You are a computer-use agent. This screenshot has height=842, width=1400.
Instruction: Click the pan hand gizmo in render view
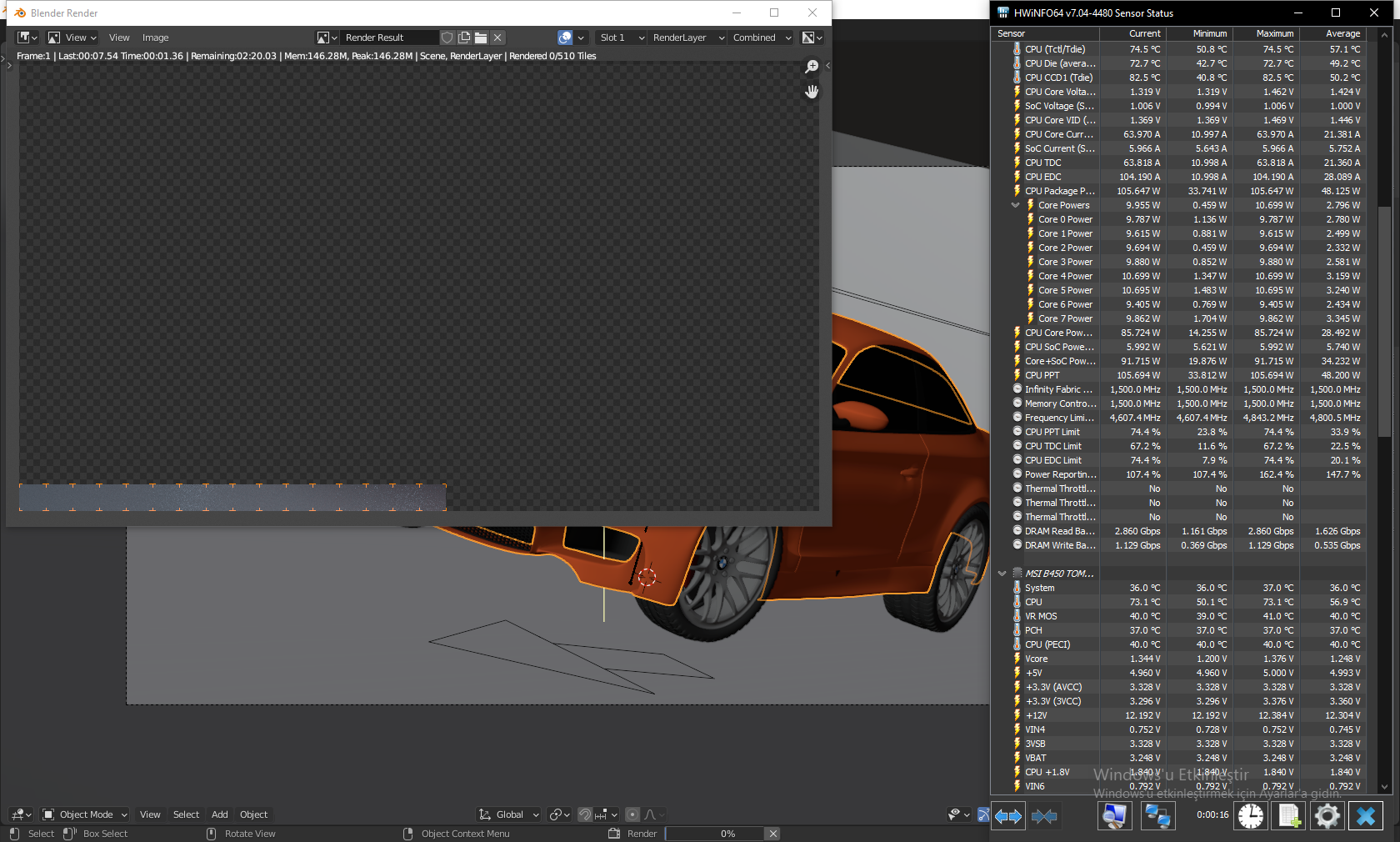pos(812,92)
